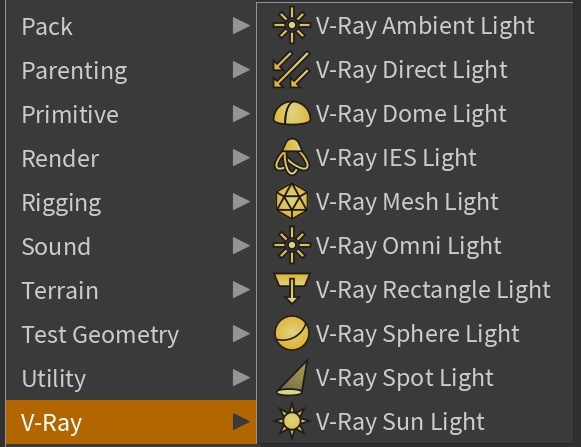The image size is (581, 447).
Task: Open the Test Geometry menu entry
Action: [131, 334]
